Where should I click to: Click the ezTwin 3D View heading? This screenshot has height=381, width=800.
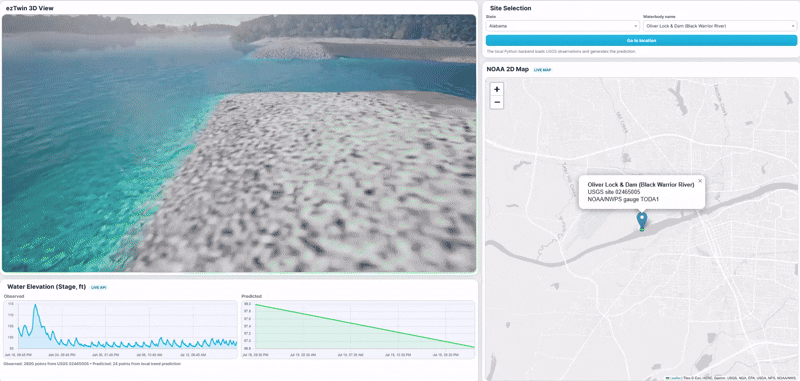(x=30, y=8)
